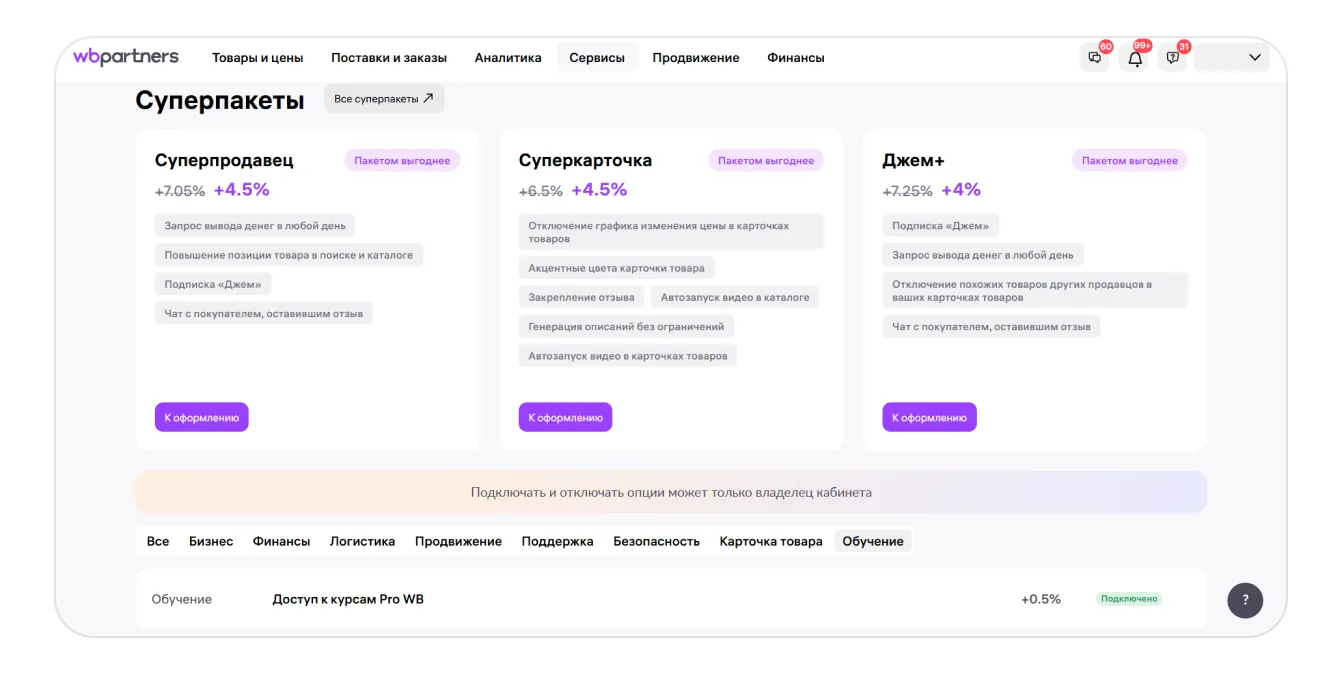Click К оформлению in Суперпродавец card

click(x=201, y=417)
